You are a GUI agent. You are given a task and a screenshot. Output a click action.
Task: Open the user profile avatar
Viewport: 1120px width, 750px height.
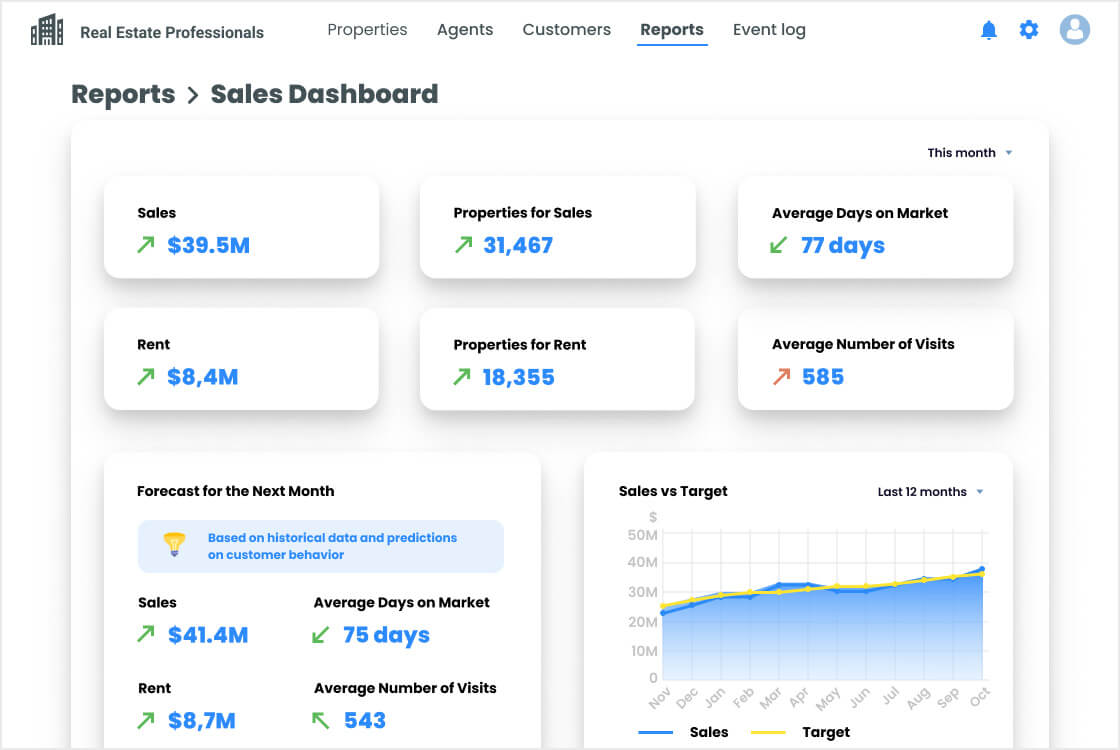click(x=1075, y=30)
